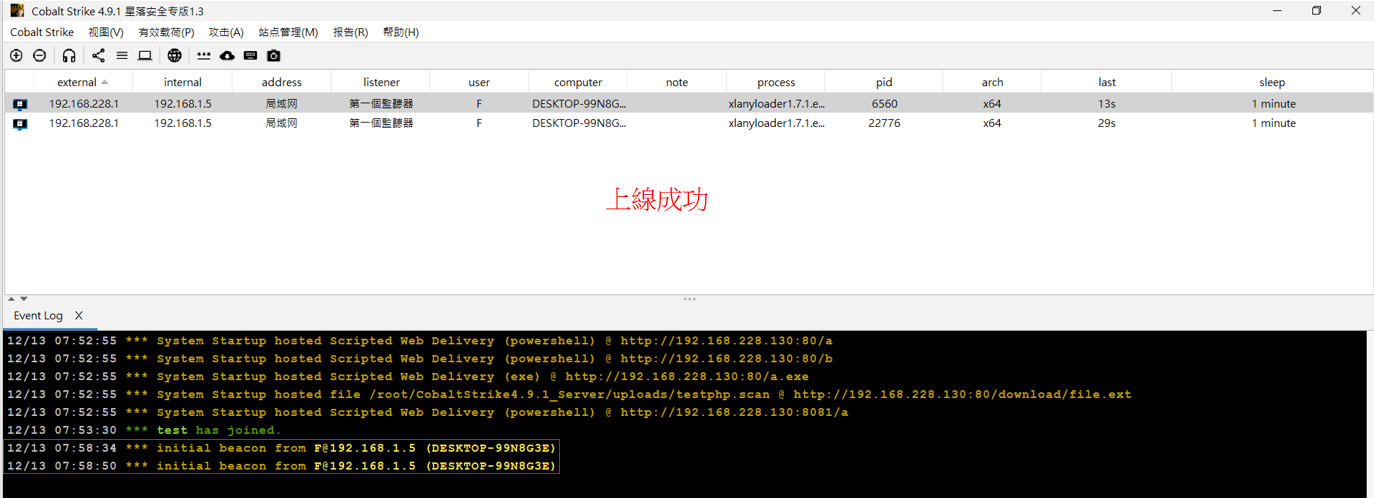Click the 'test has joined' log line
This screenshot has height=498, width=1374.
tap(144, 431)
